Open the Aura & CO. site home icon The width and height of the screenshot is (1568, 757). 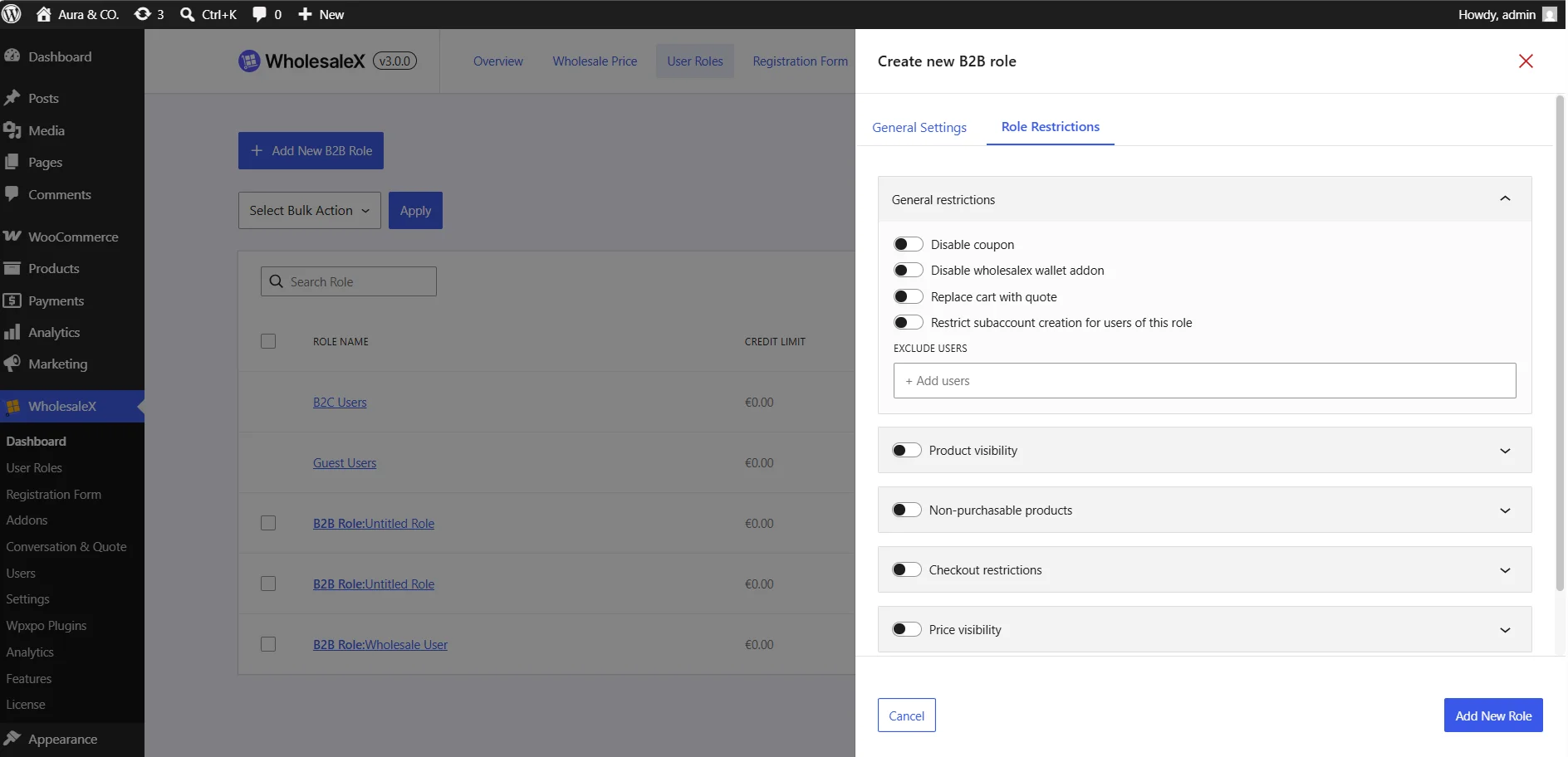[x=44, y=14]
